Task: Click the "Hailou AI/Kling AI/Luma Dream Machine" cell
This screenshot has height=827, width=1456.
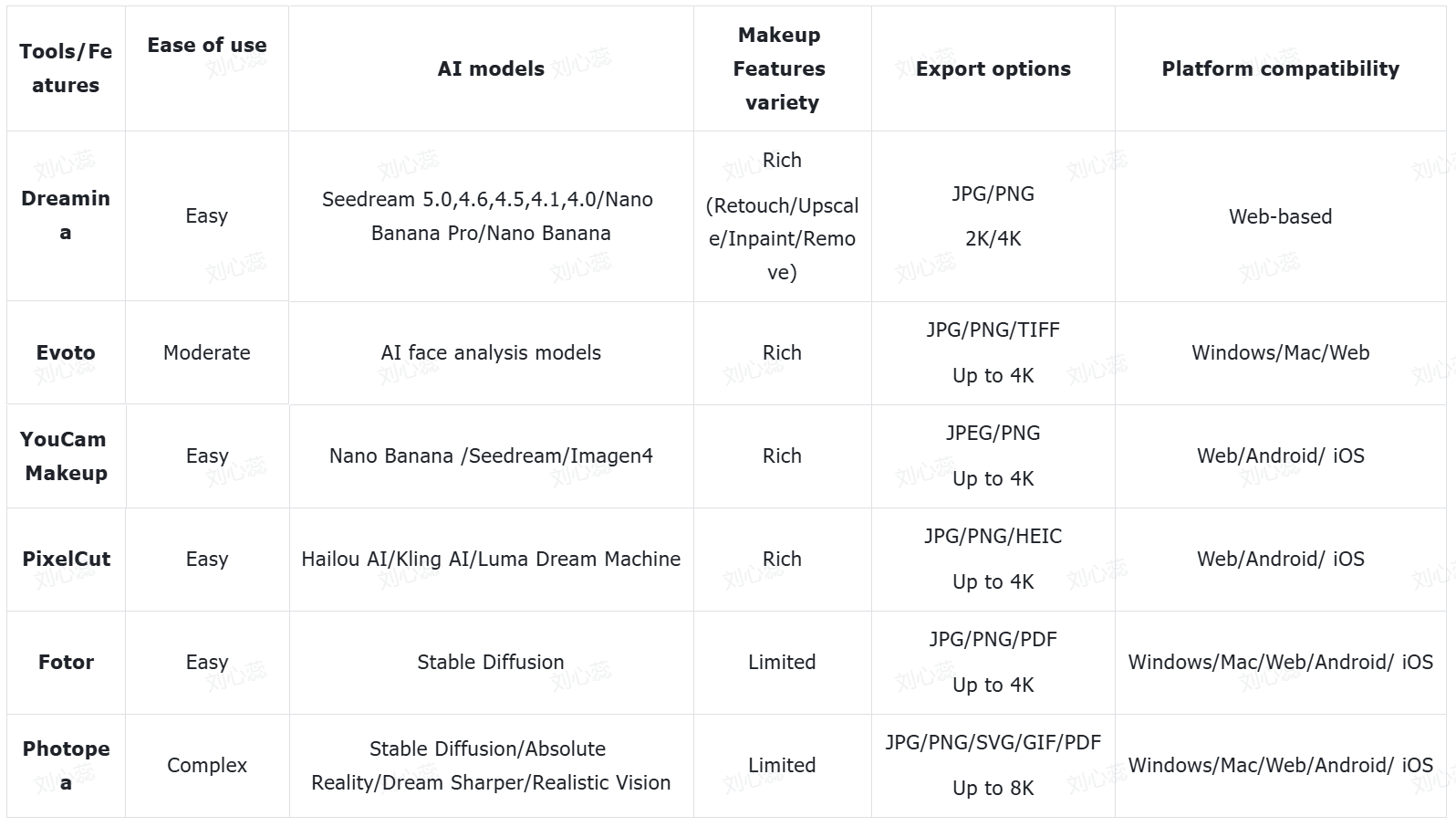Action: 491,559
